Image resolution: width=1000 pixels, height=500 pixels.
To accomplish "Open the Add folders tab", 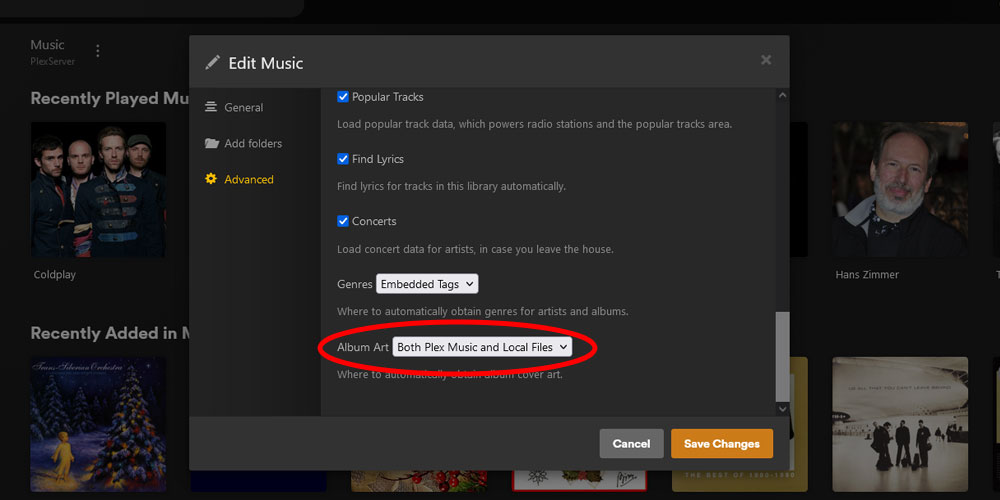I will [243, 143].
